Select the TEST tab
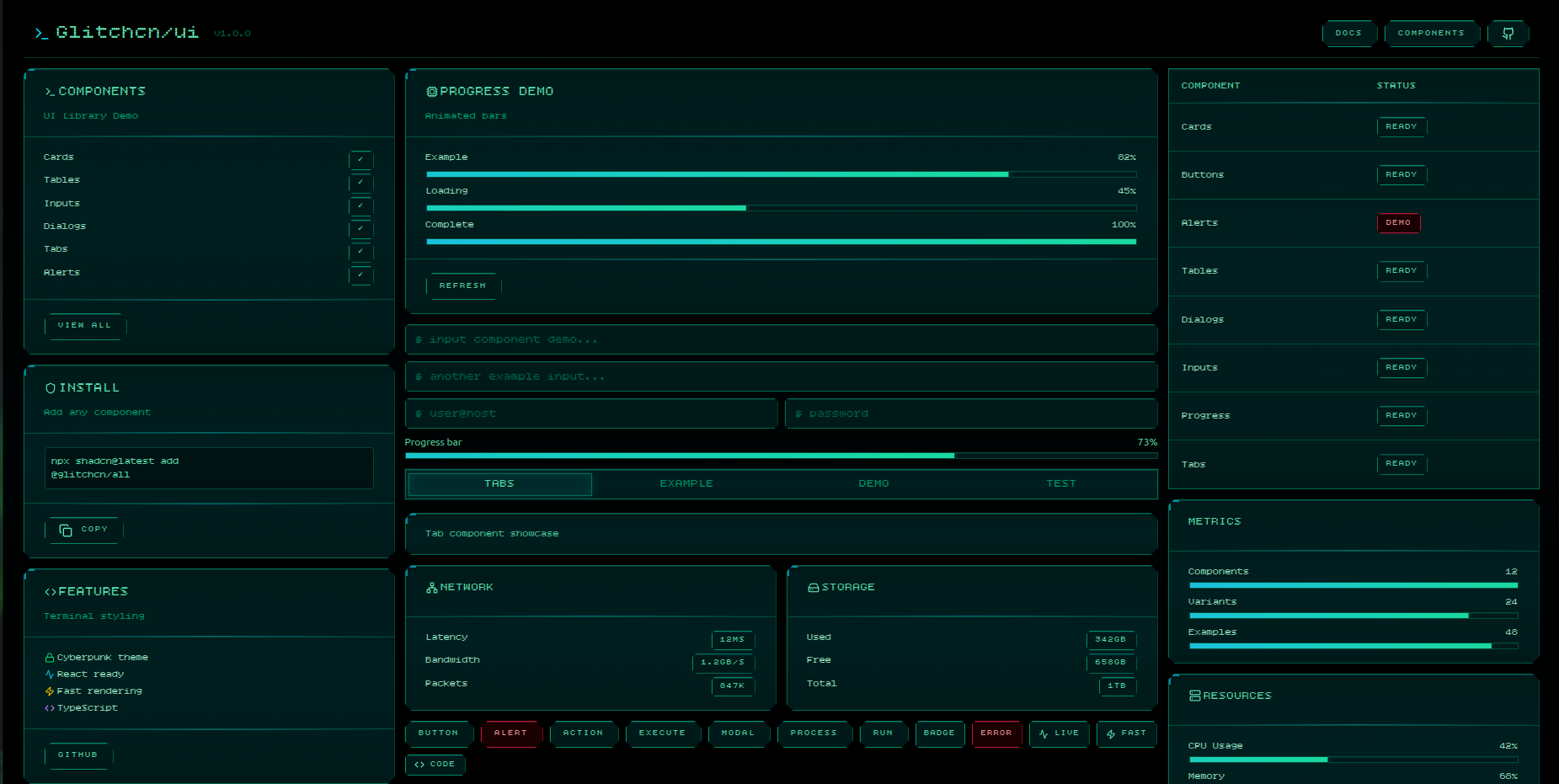This screenshot has width=1559, height=784. tap(1061, 483)
